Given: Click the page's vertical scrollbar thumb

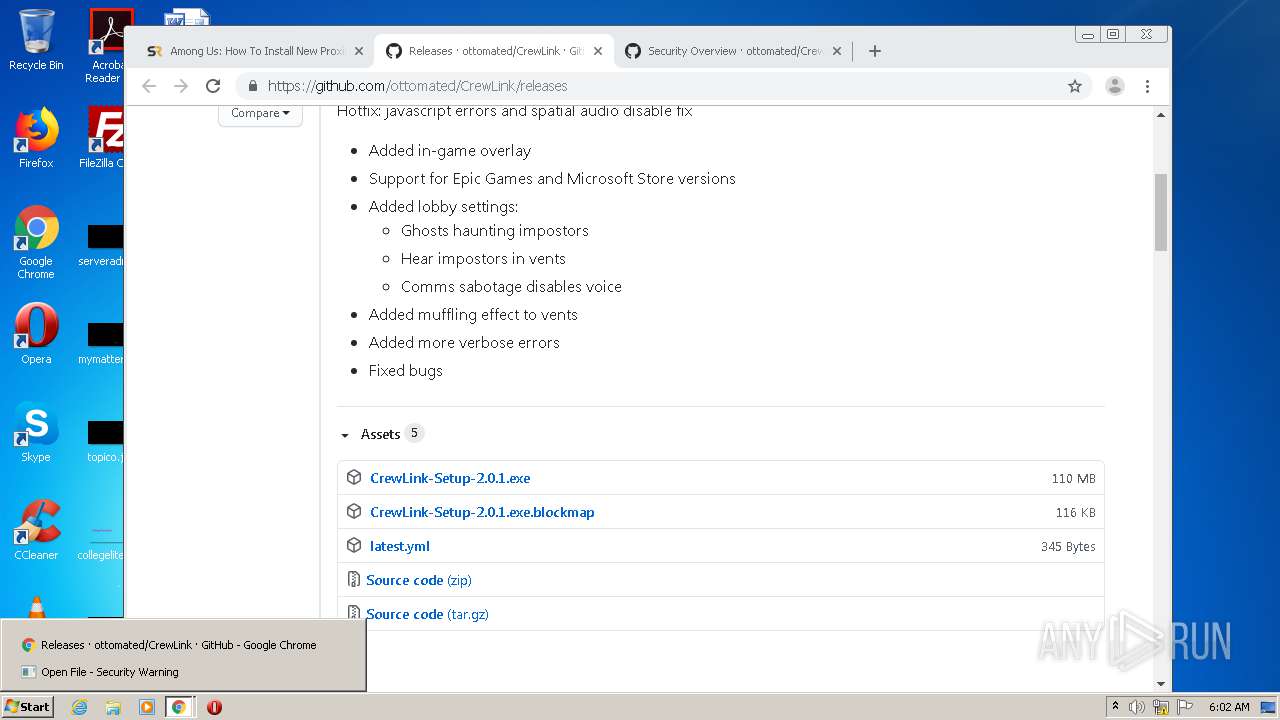Looking at the screenshot, I should (x=1161, y=212).
